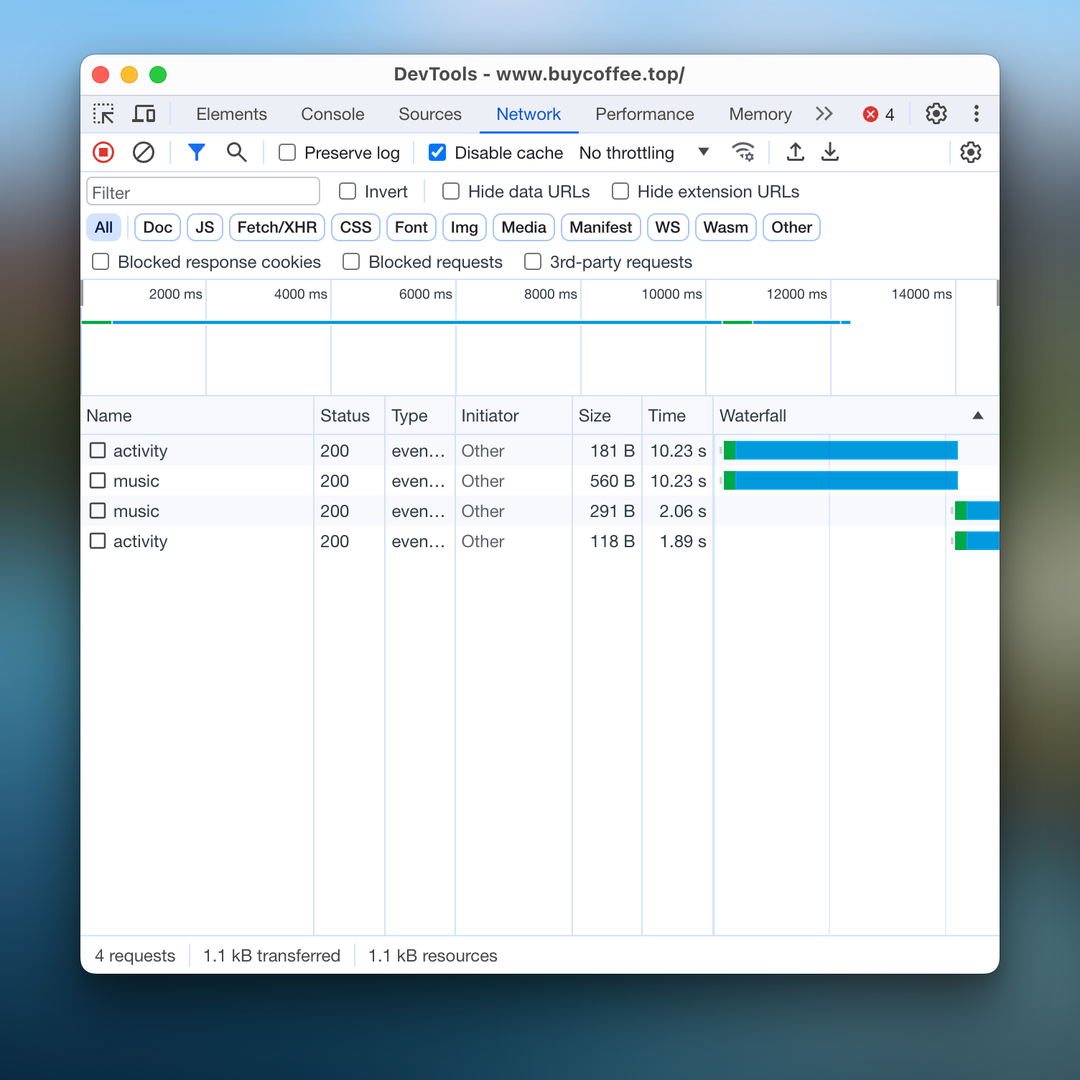This screenshot has width=1080, height=1080.
Task: Open the DevTools three-dot menu
Action: tap(976, 114)
